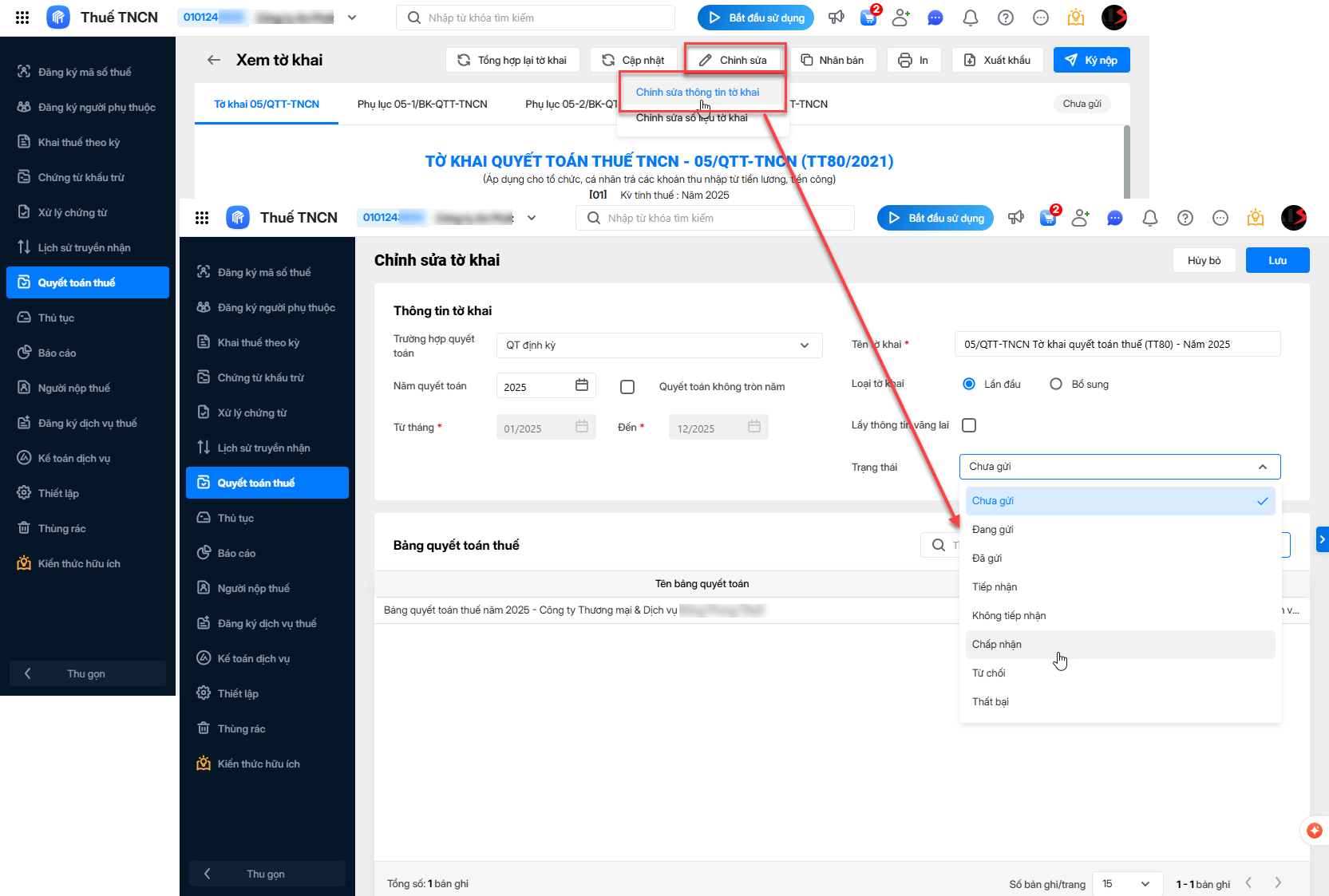Open the chat bubble messages icon

point(1115,218)
